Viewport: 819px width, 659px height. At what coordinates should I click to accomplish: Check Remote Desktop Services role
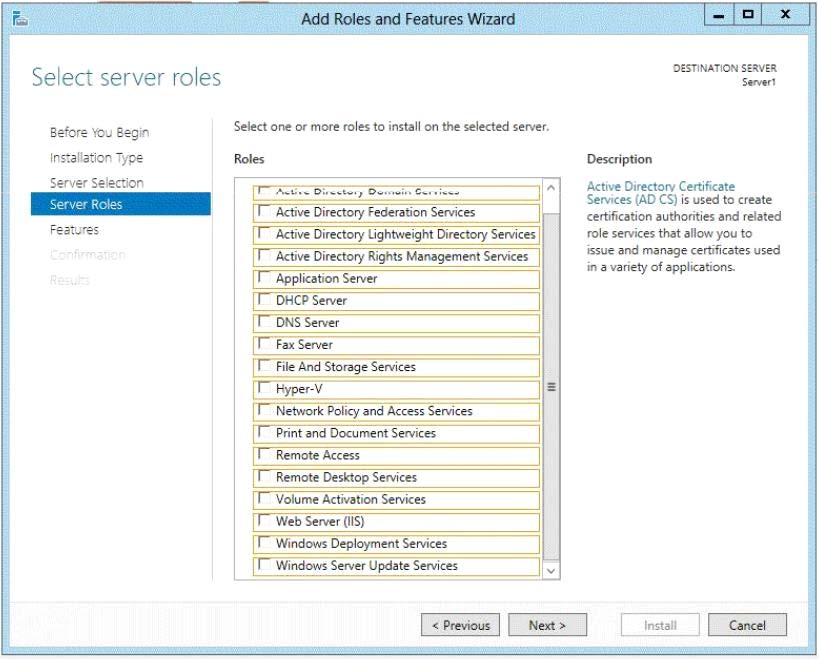[263, 477]
